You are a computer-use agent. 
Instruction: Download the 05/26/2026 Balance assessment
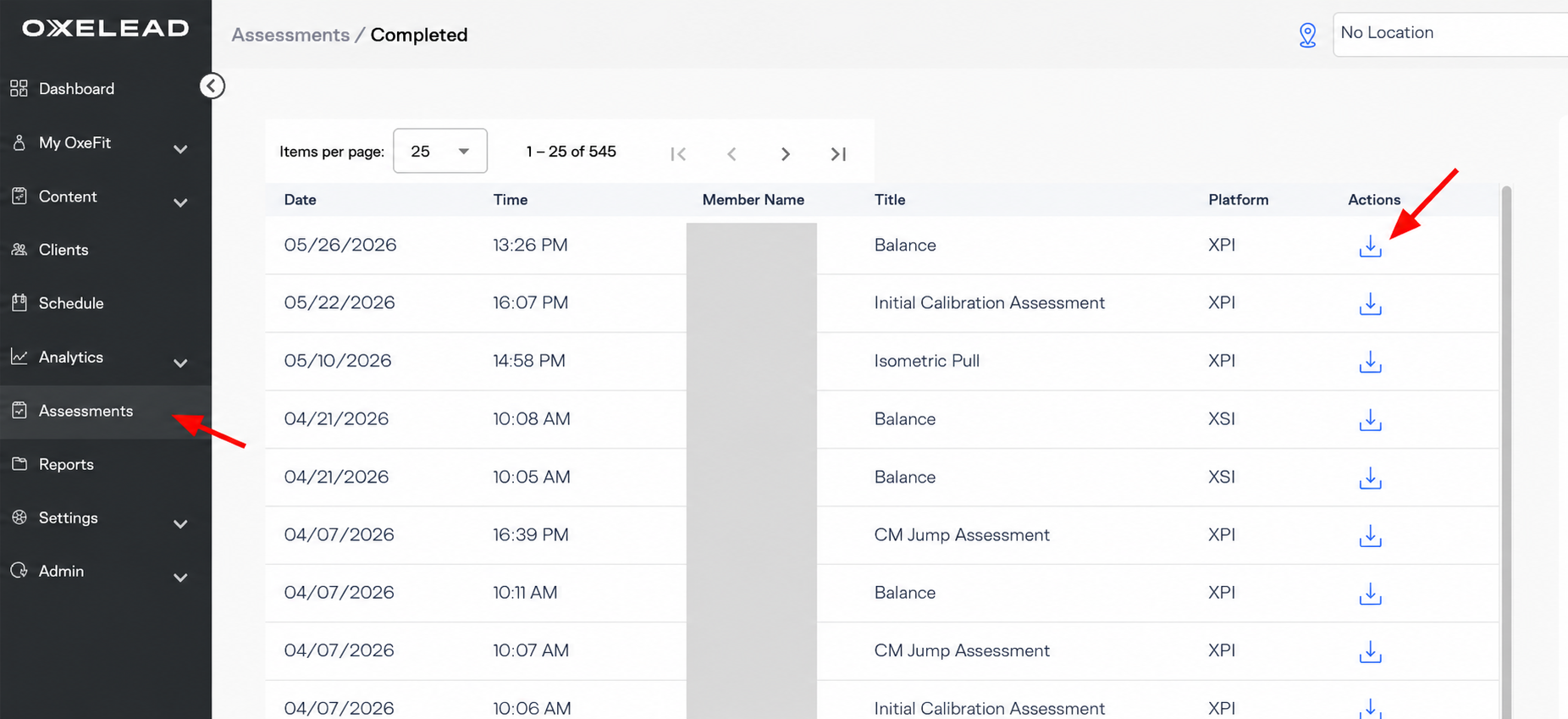(1370, 246)
